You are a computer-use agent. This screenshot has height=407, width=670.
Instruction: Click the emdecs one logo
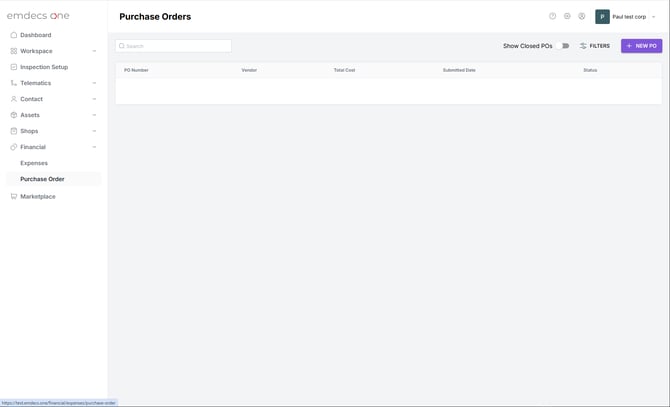coord(38,16)
